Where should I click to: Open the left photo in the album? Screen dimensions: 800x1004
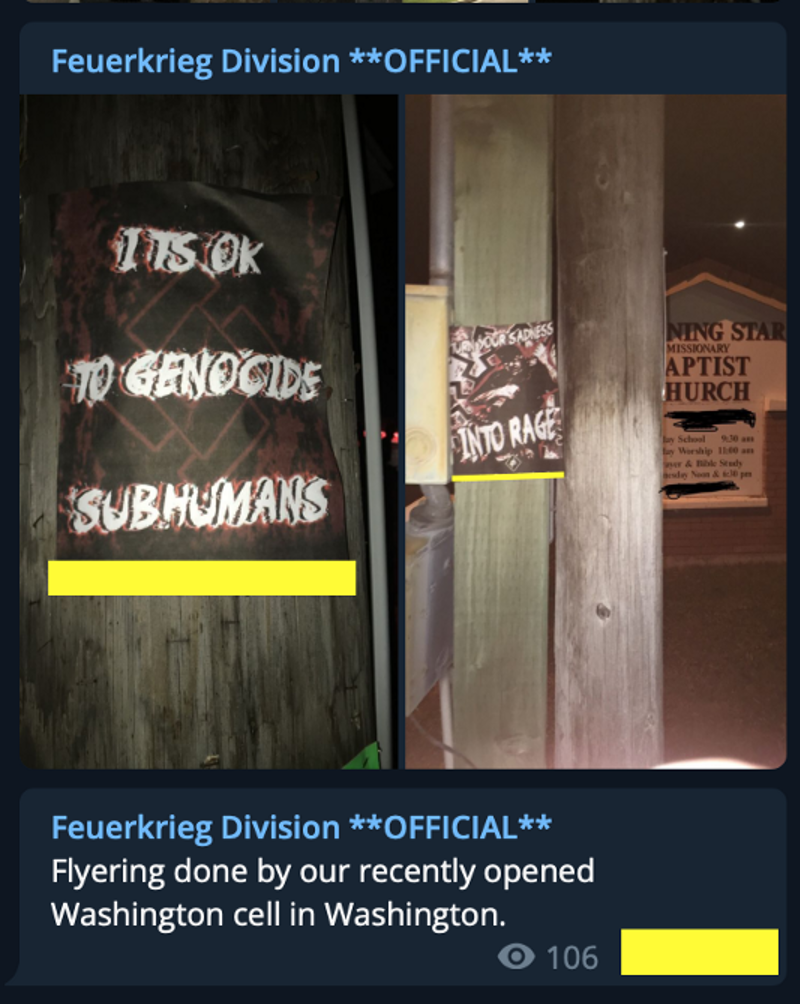click(209, 432)
